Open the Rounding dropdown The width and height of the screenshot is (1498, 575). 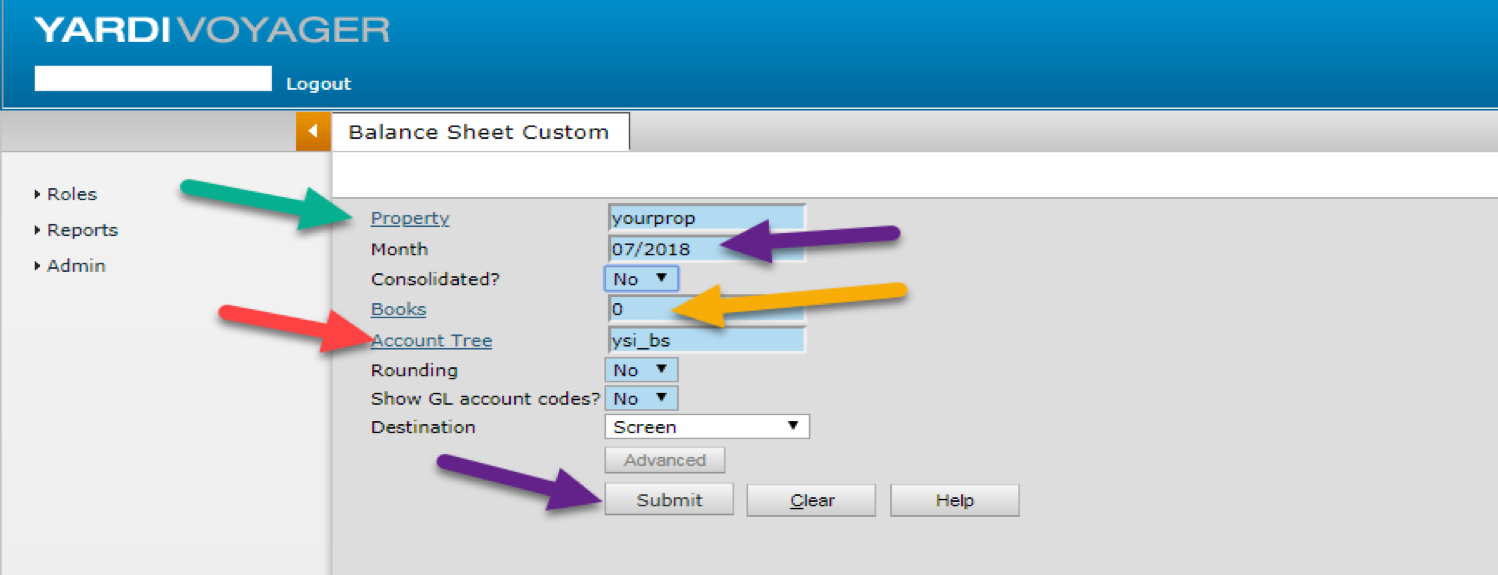[641, 370]
